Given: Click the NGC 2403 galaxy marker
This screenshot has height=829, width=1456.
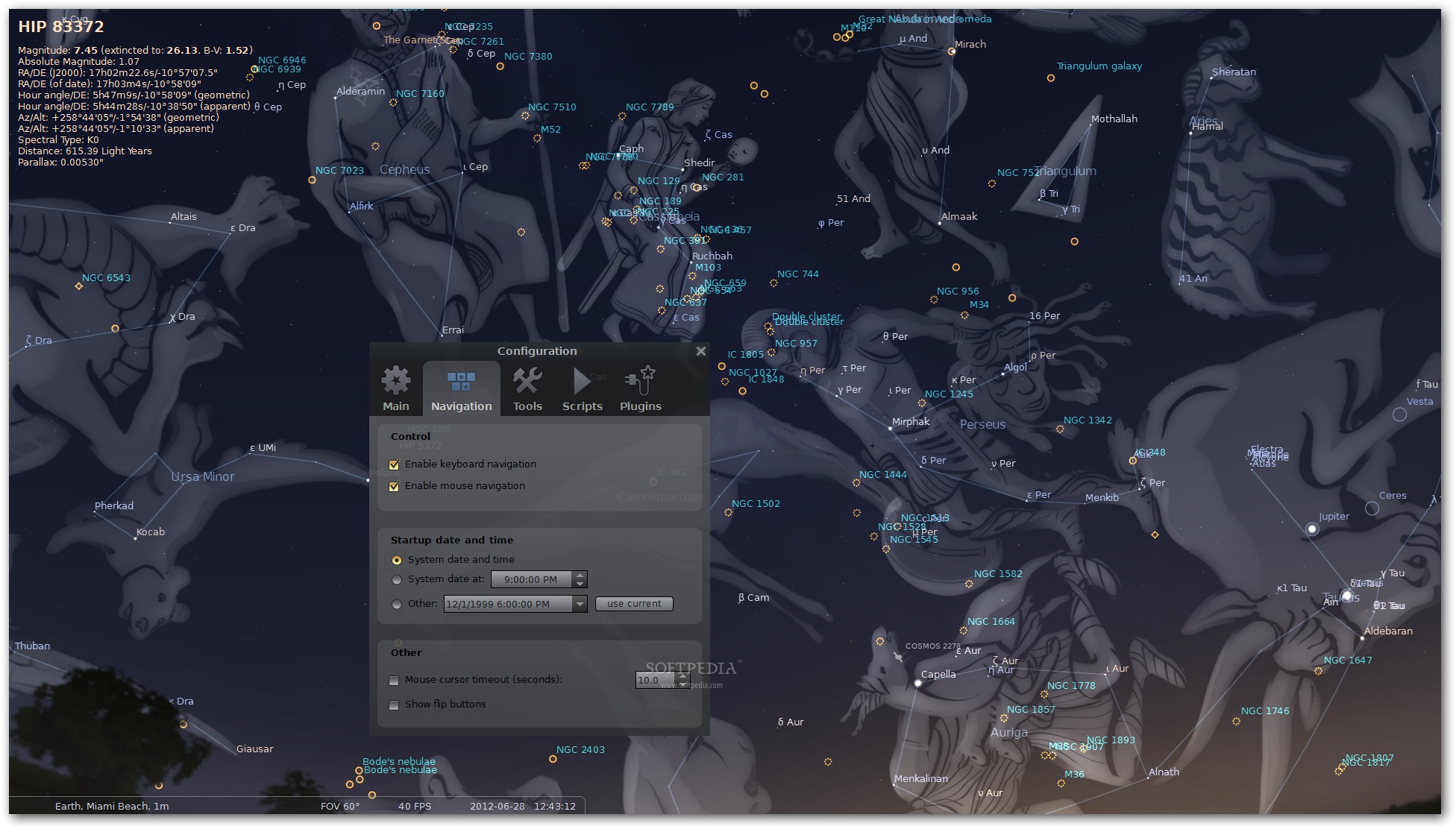Looking at the screenshot, I should (x=553, y=759).
